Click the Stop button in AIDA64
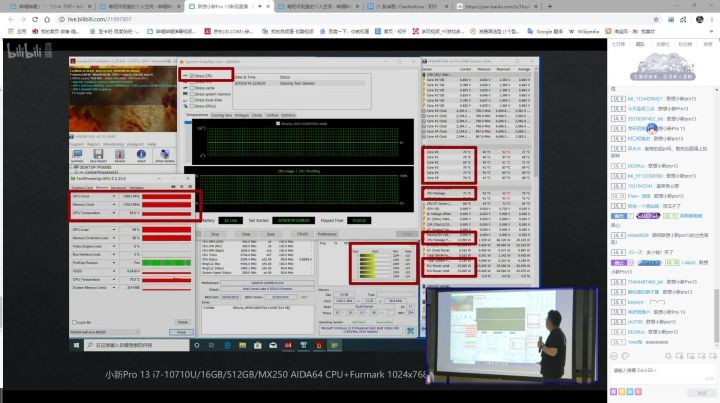This screenshot has height=403, width=720. tap(215, 234)
